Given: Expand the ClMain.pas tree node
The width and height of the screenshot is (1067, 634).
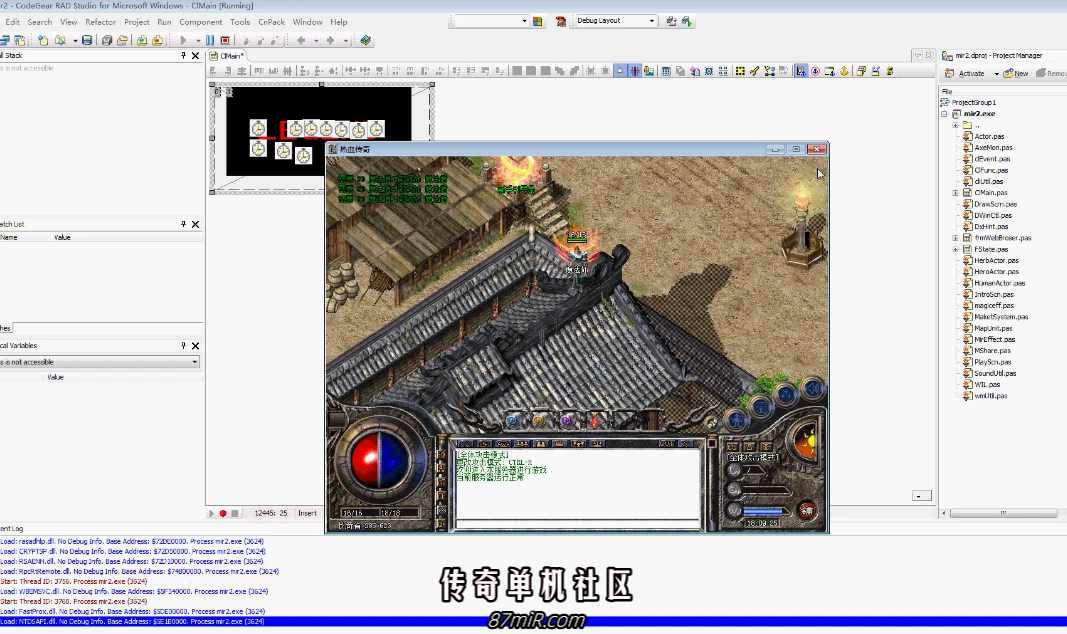Looking at the screenshot, I should click(x=955, y=193).
